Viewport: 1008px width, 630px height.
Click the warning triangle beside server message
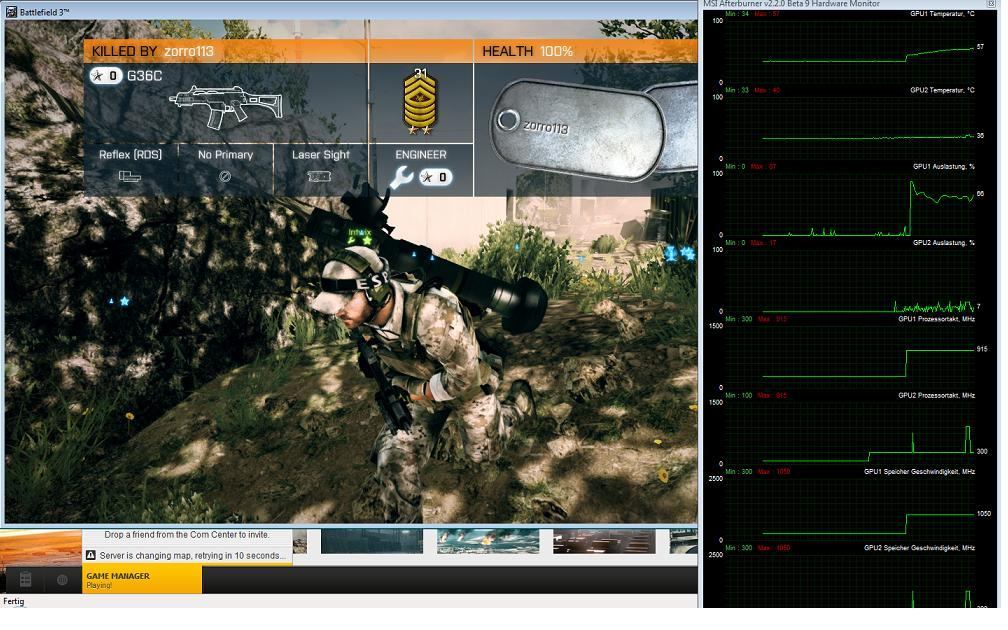91,555
